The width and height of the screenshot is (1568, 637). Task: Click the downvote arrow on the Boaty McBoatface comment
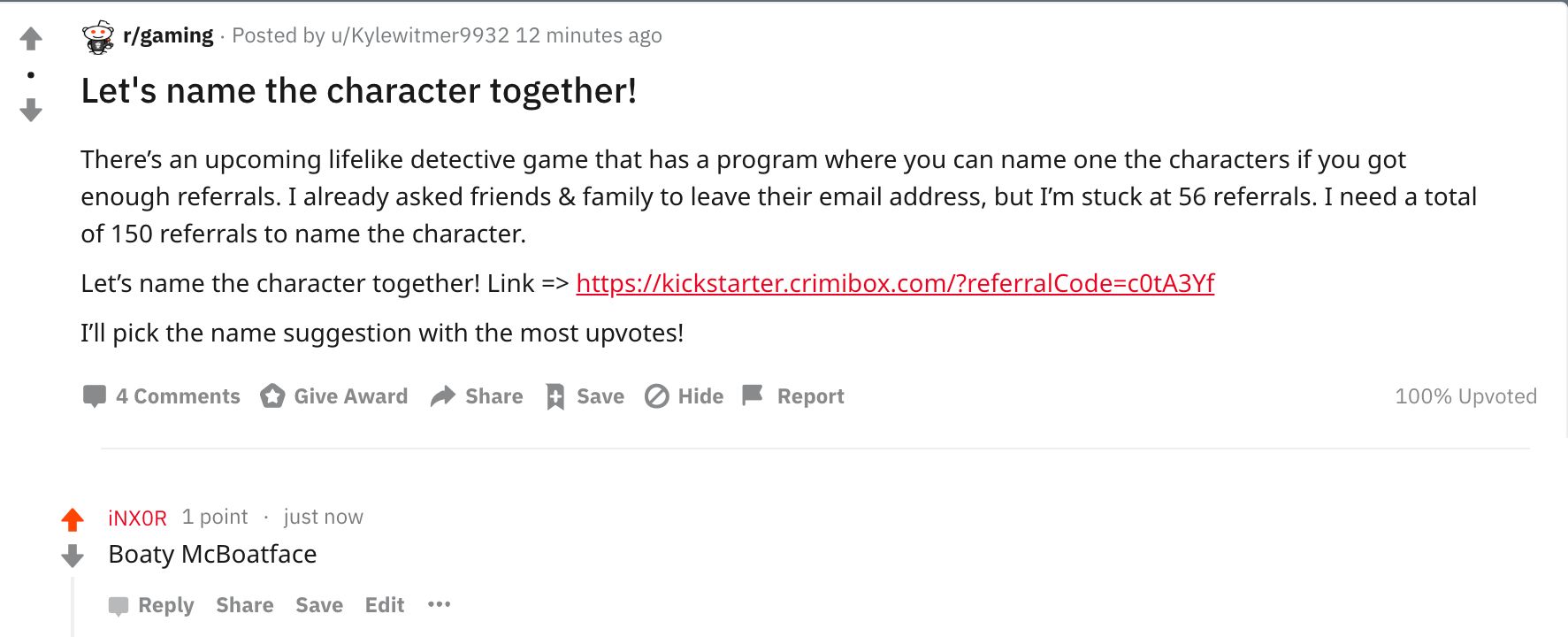pos(73,557)
